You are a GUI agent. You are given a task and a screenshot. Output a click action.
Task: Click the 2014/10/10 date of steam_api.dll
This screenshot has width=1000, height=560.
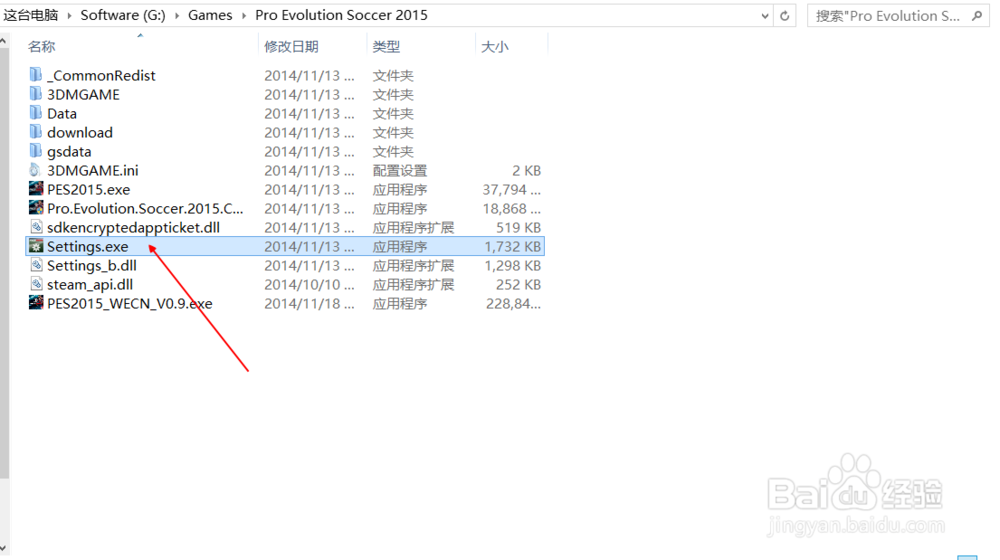pos(309,284)
